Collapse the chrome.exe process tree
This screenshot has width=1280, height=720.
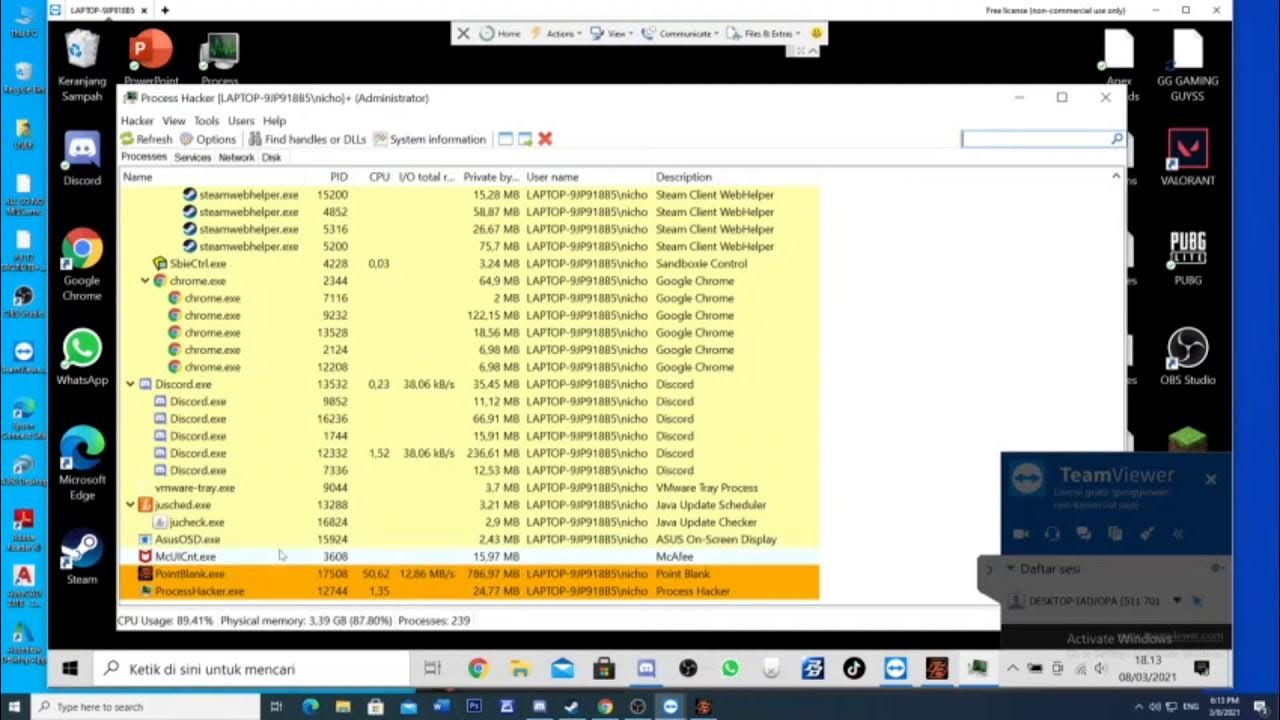point(145,281)
